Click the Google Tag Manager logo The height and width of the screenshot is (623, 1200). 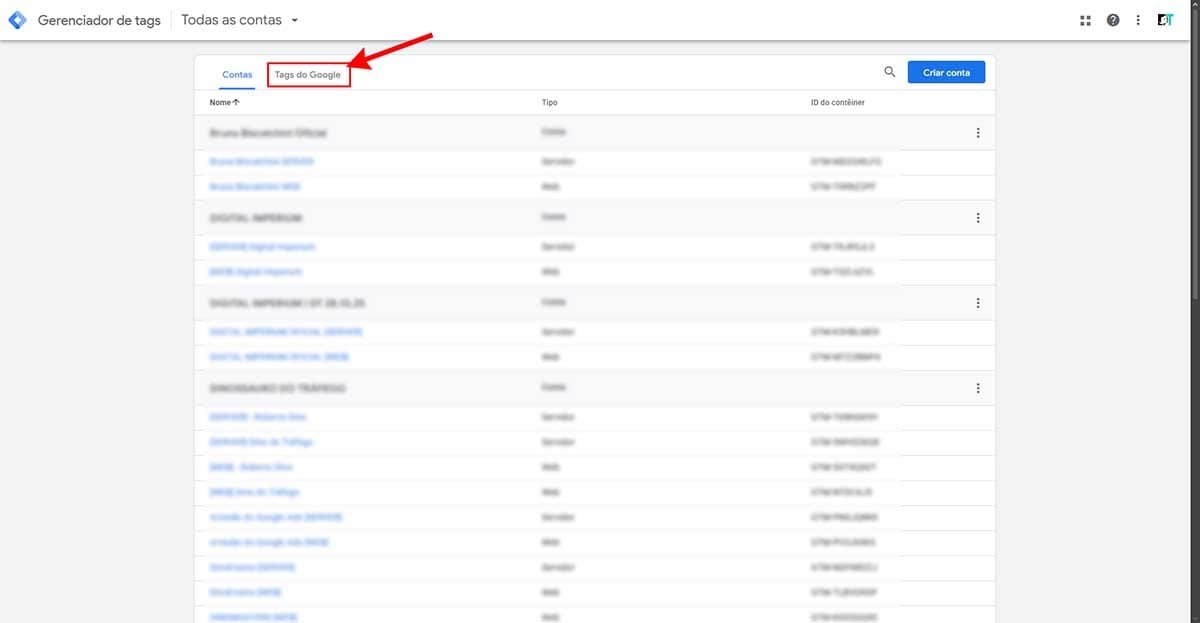[17, 20]
